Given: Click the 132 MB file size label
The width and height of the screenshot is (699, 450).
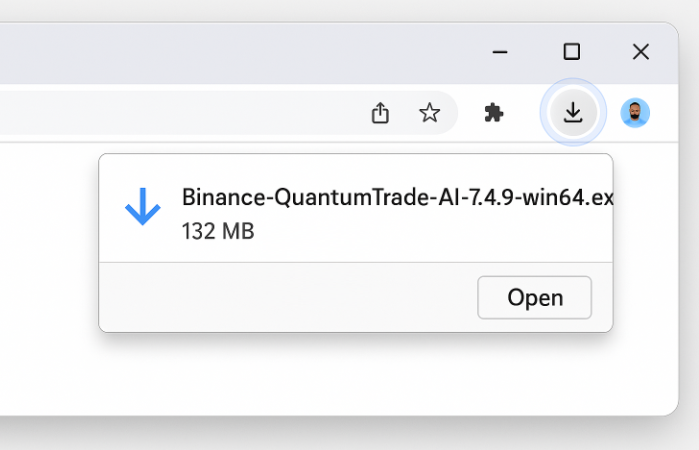Looking at the screenshot, I should (x=218, y=231).
